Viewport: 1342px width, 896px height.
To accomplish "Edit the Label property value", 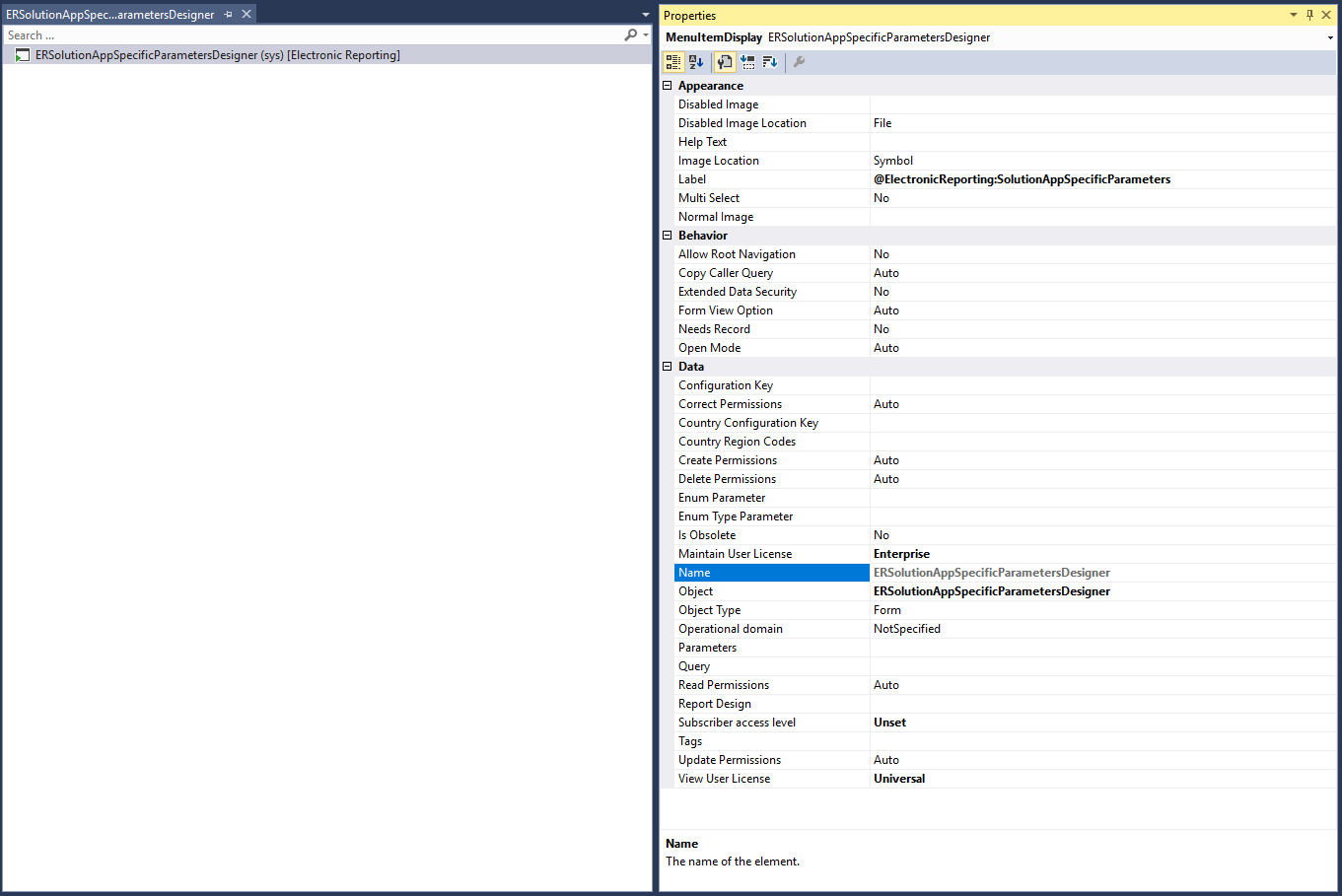I will point(1102,179).
